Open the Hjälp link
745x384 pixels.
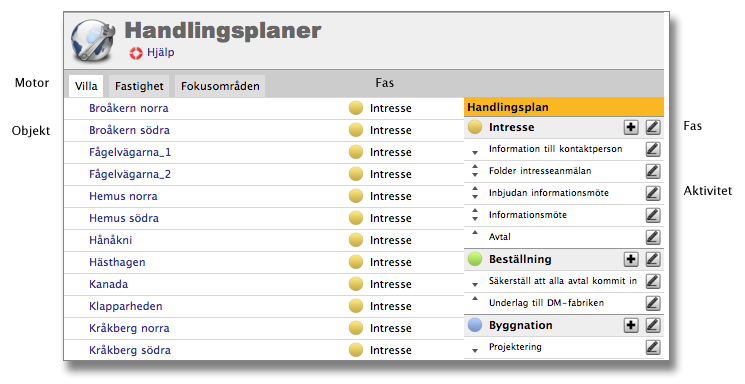(161, 52)
